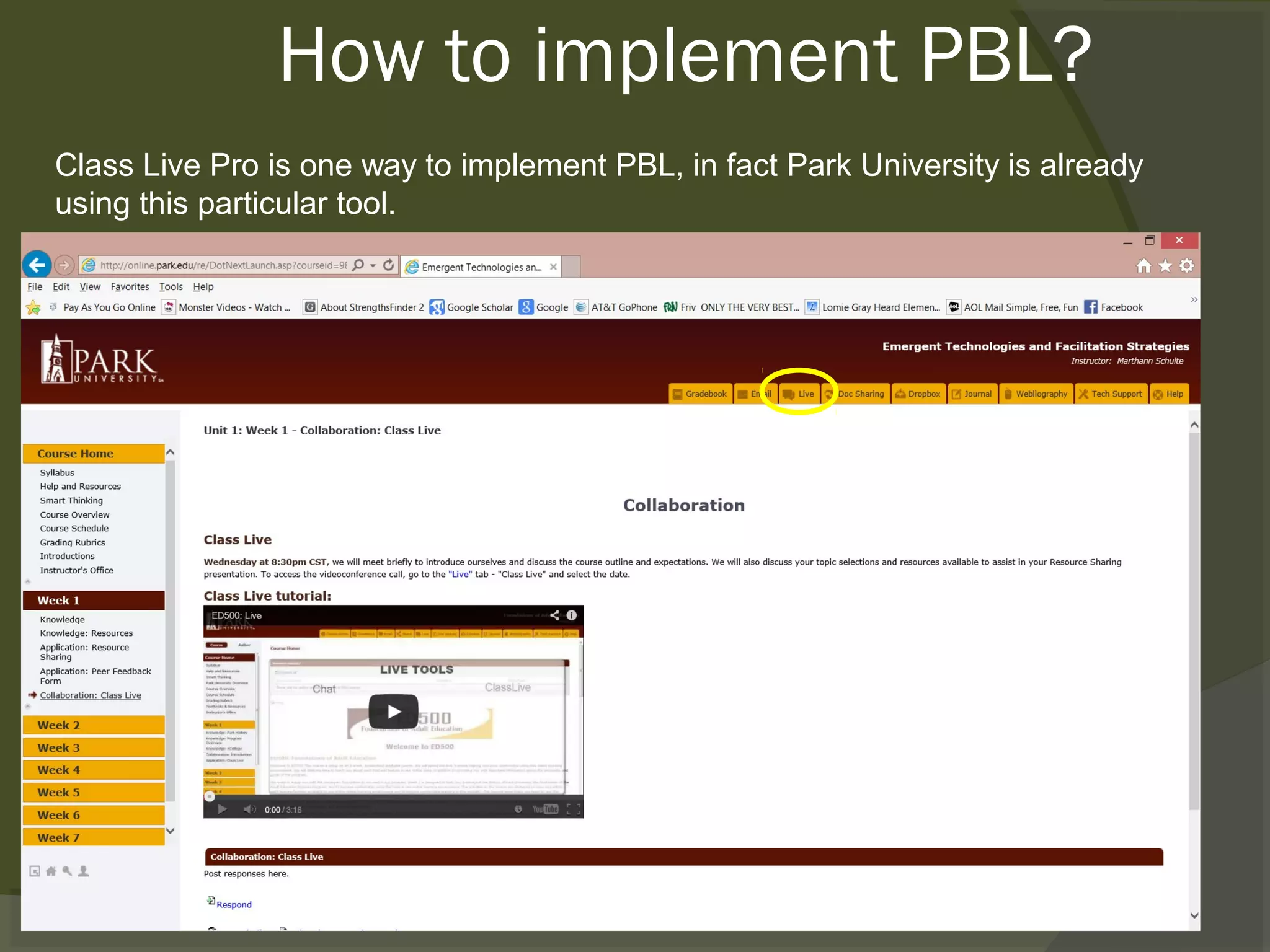
Task: Open the View menu
Action: click(90, 287)
